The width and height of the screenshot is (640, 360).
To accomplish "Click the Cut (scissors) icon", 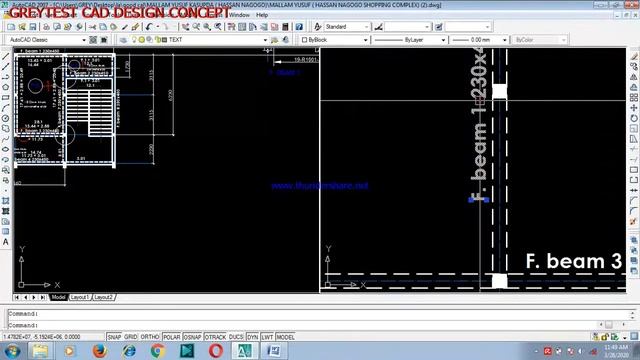I will click(x=92, y=27).
